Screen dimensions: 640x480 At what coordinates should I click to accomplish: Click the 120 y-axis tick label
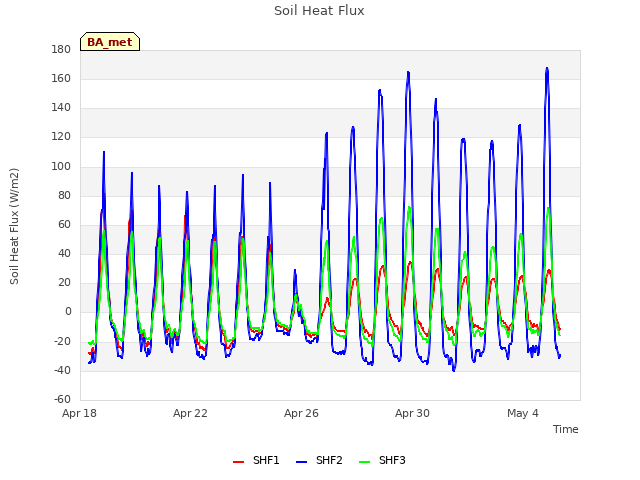tap(61, 137)
